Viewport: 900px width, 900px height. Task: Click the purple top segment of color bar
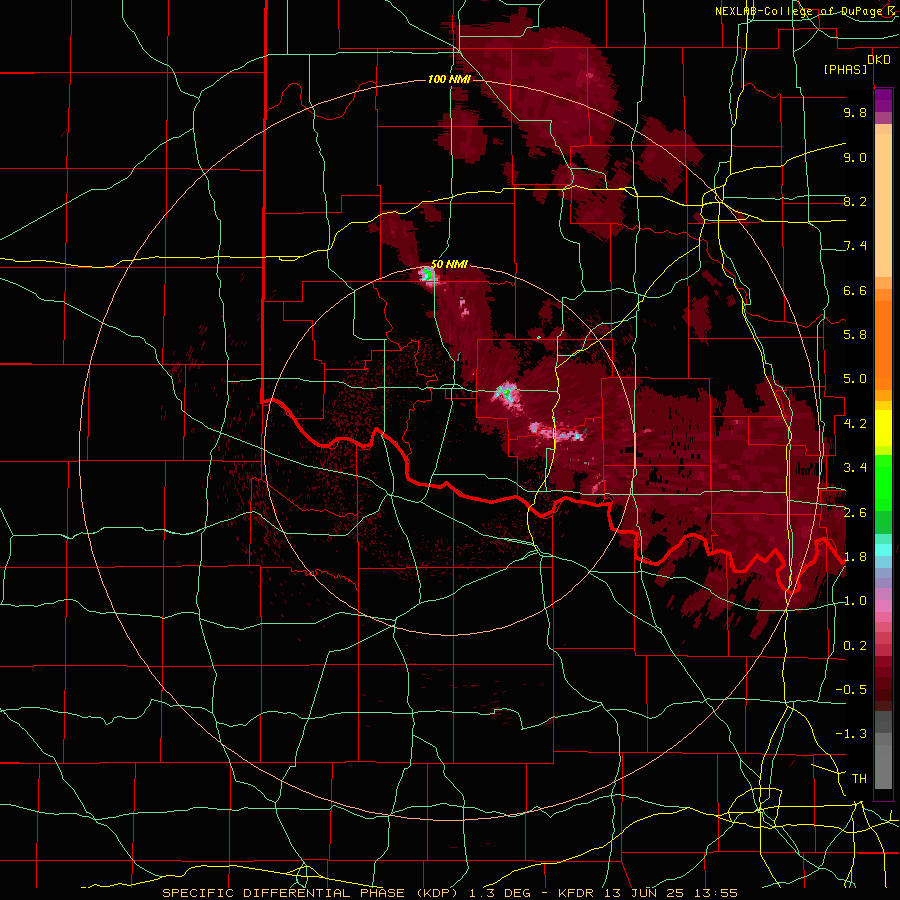pyautogui.click(x=883, y=100)
